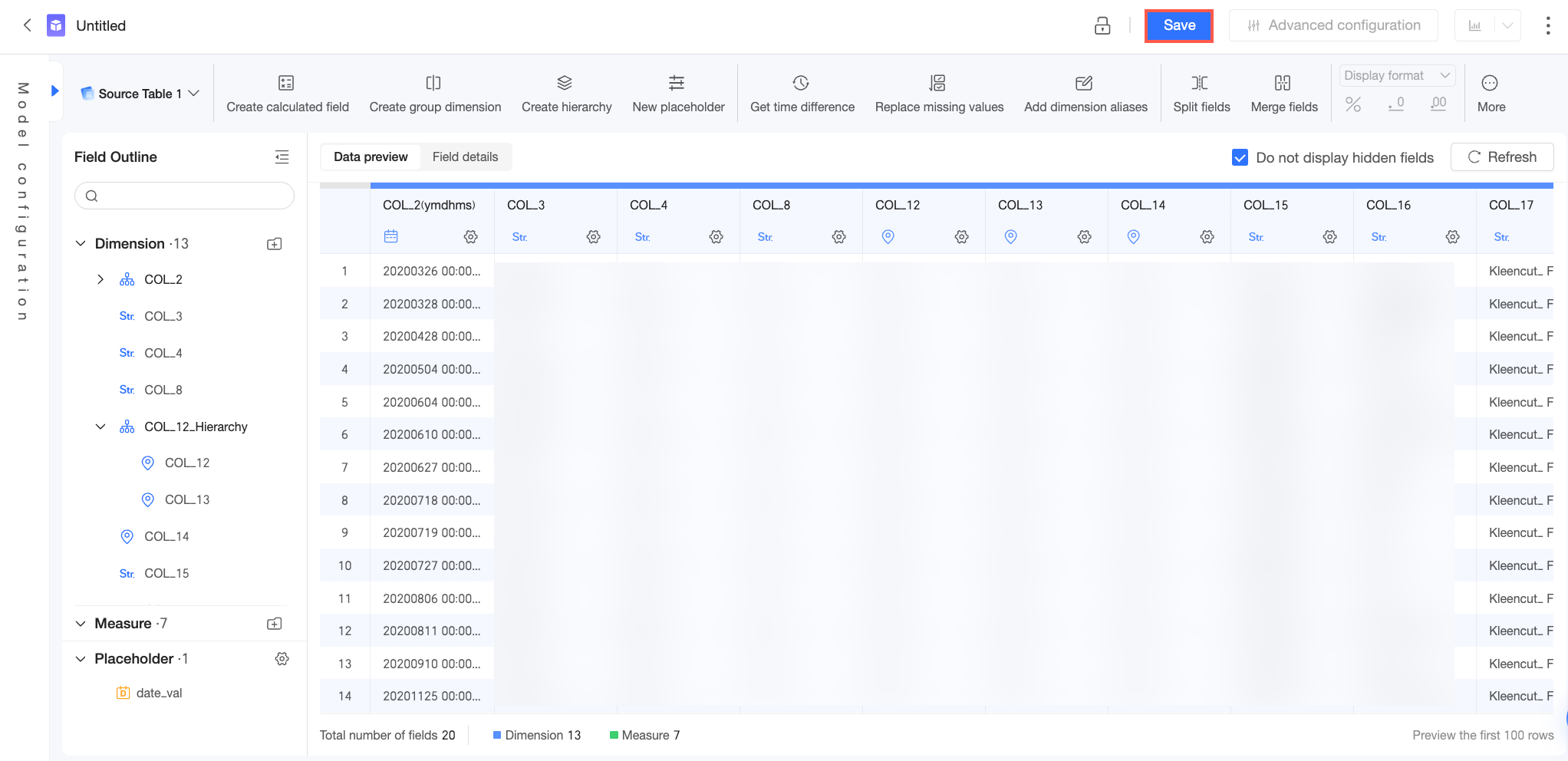Open settings gear for COL_8 column
1568x761 pixels.
point(839,237)
